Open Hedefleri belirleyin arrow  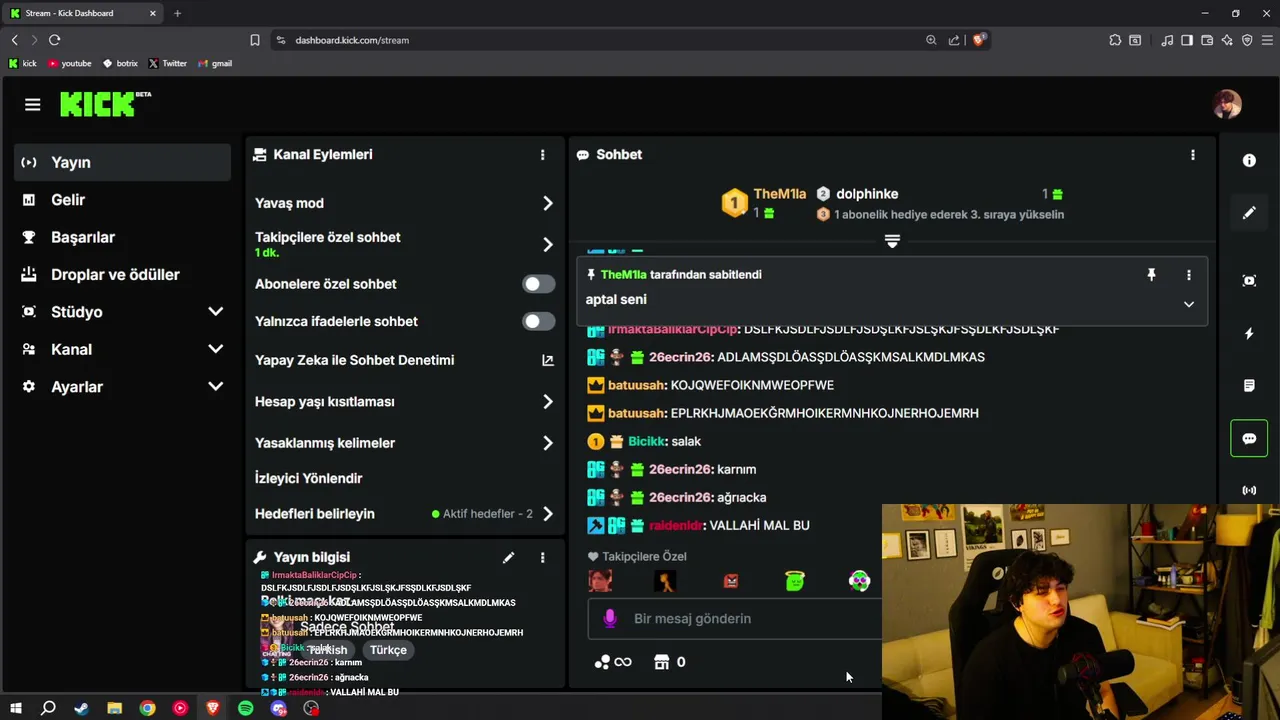pyautogui.click(x=547, y=514)
